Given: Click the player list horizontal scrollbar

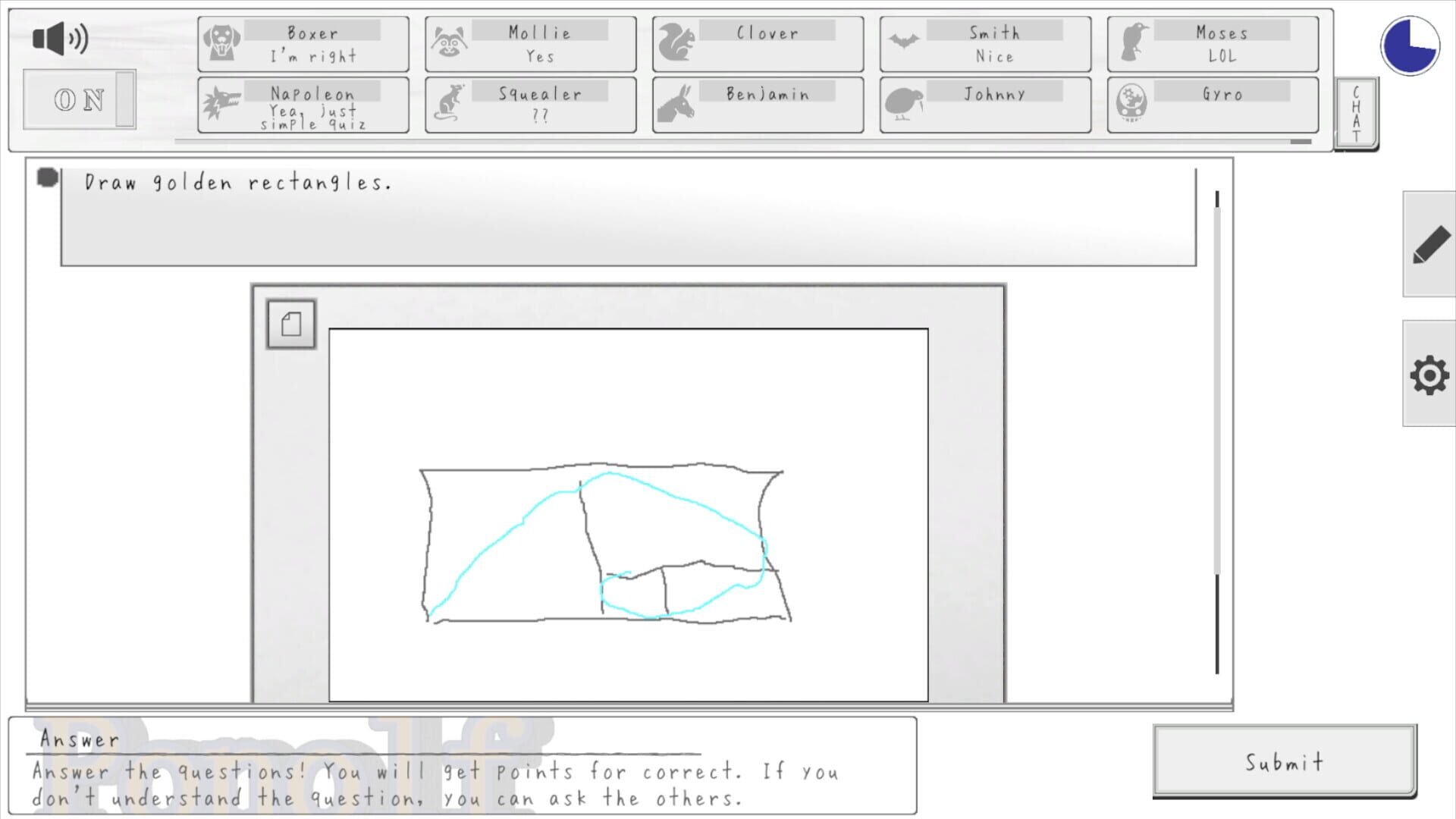Looking at the screenshot, I should (743, 141).
